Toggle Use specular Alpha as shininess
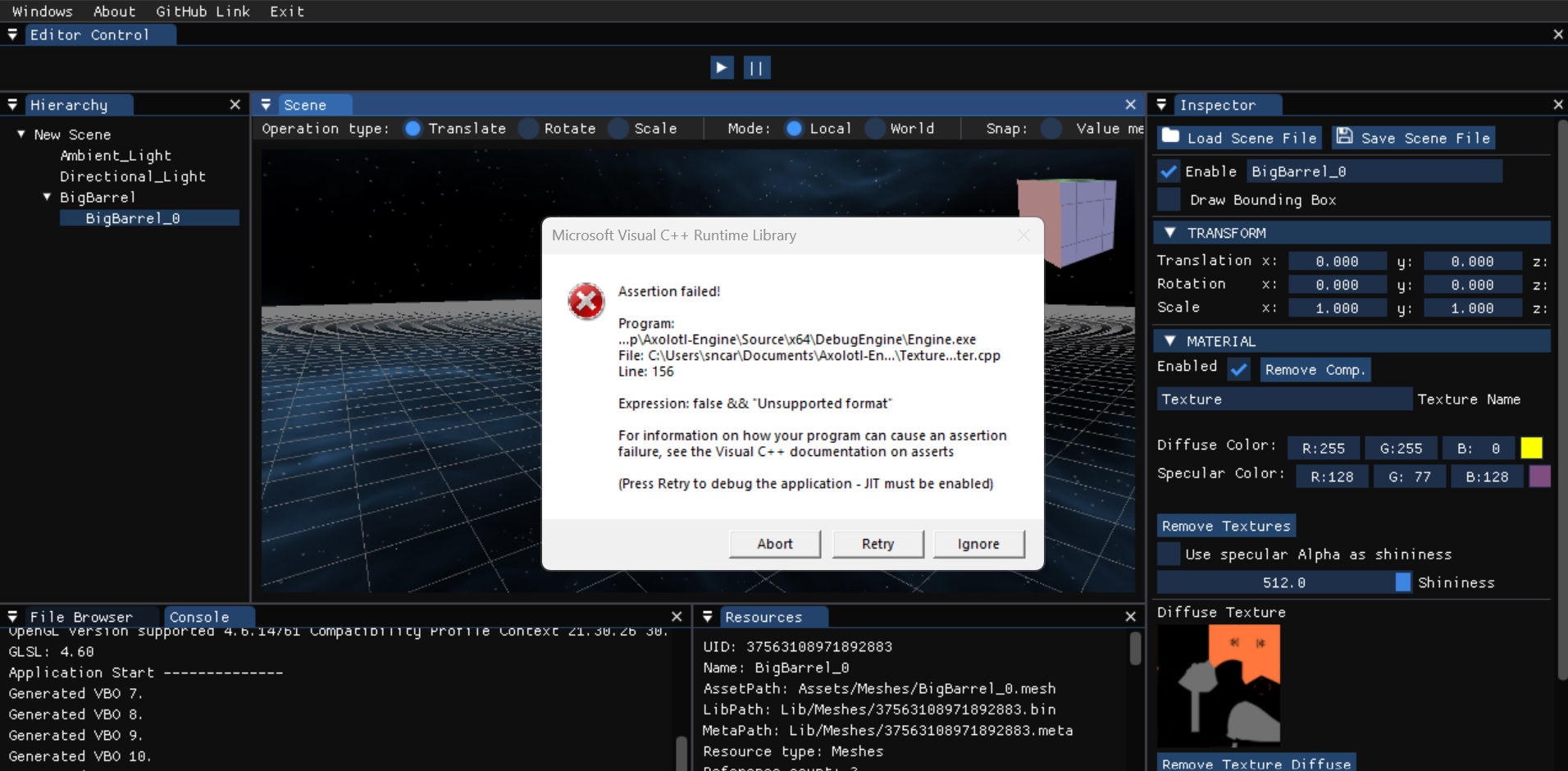The image size is (1568, 771). [x=1168, y=554]
